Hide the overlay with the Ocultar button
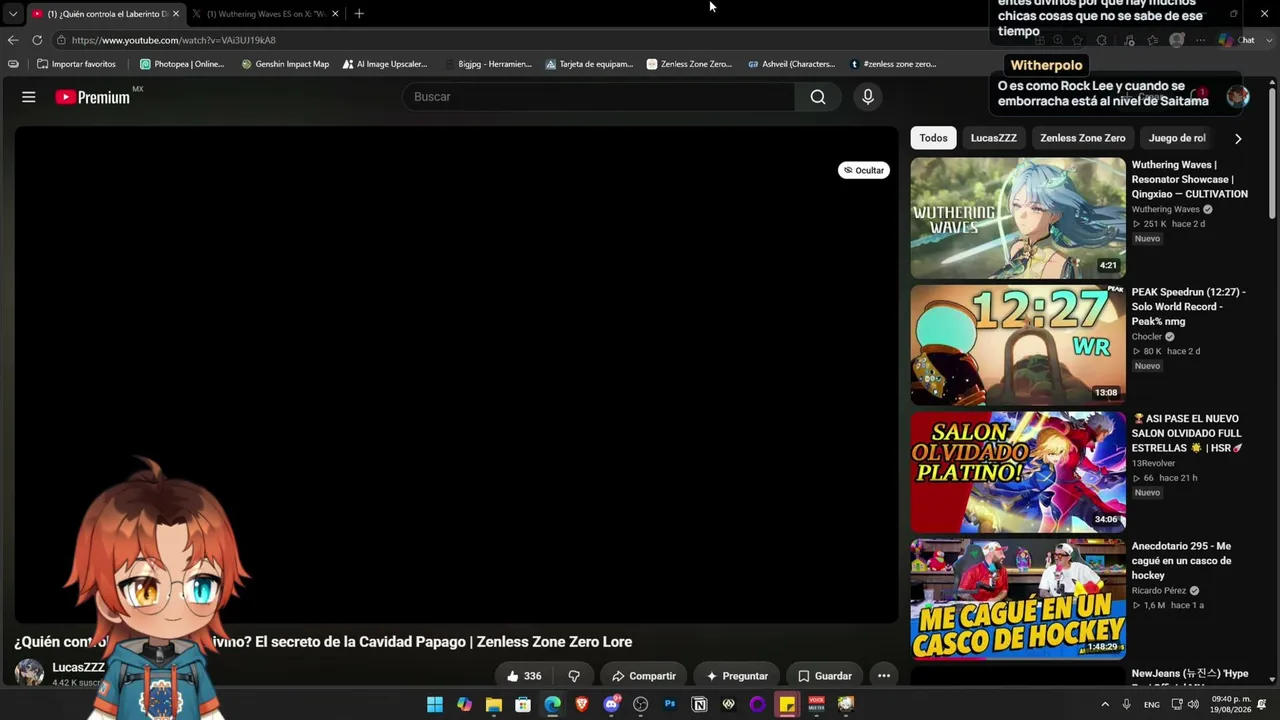Screen dimensions: 1280x720 864,170
